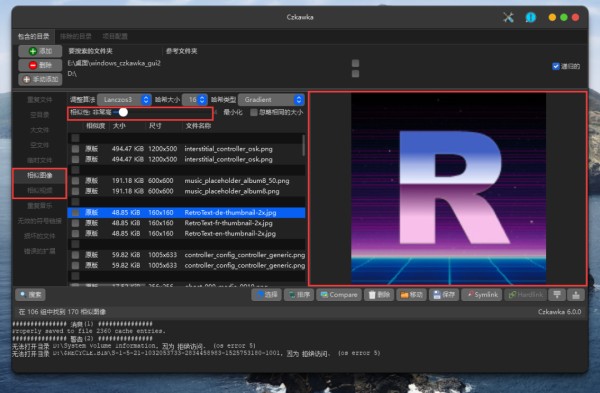Click the manual add folder button

click(40, 79)
